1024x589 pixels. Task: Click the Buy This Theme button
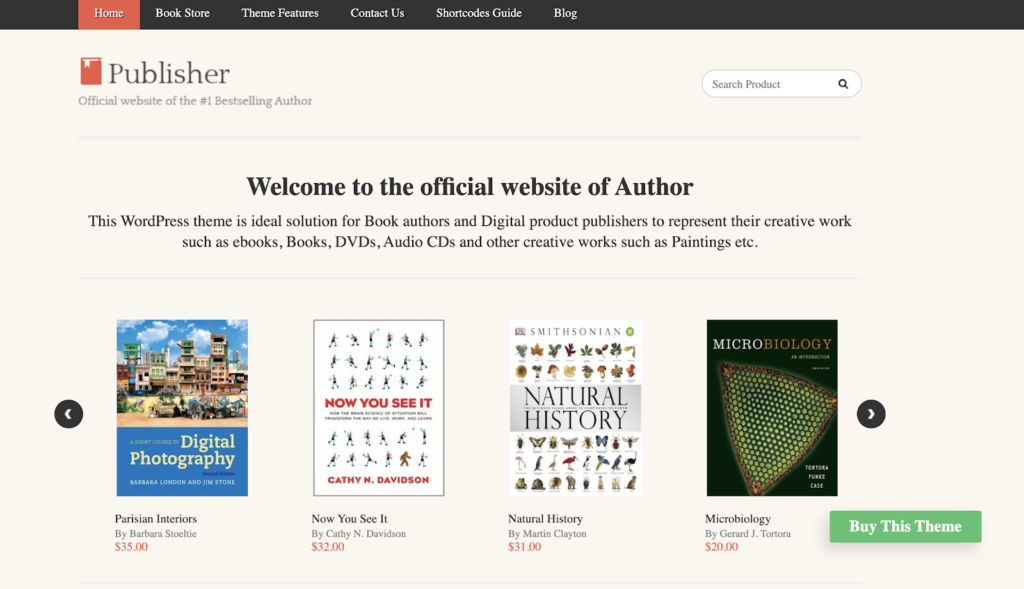pos(905,526)
